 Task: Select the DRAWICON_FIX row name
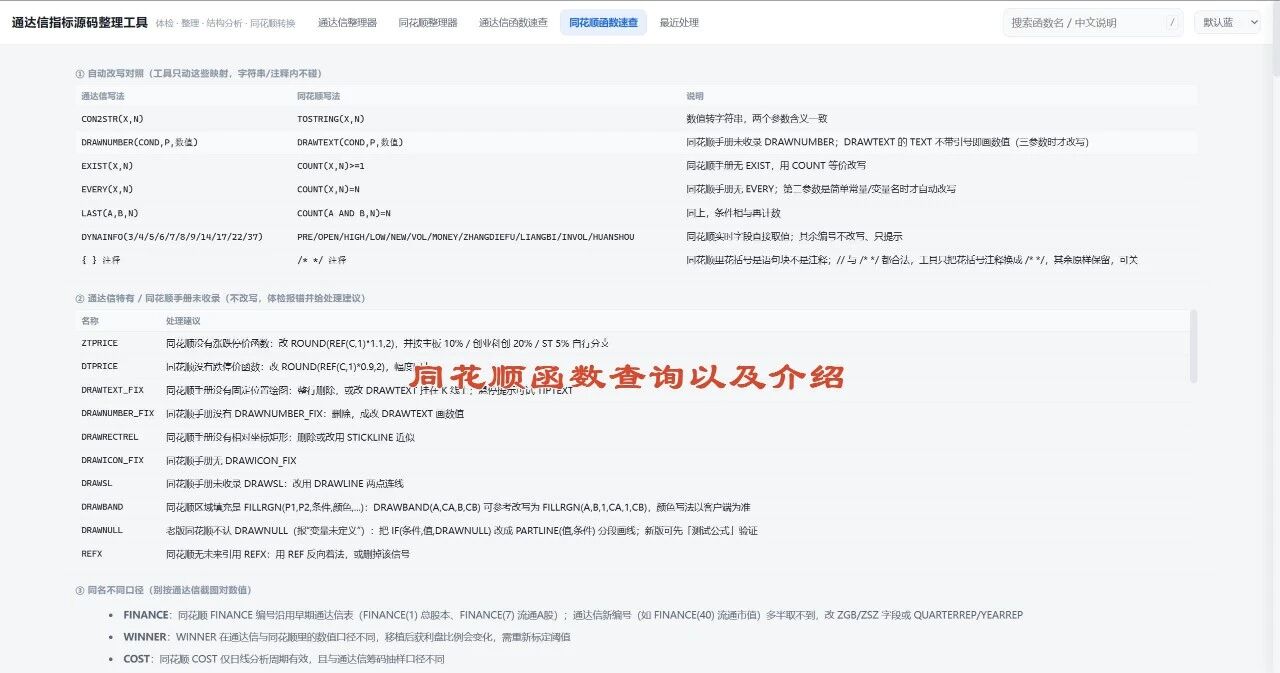112,460
